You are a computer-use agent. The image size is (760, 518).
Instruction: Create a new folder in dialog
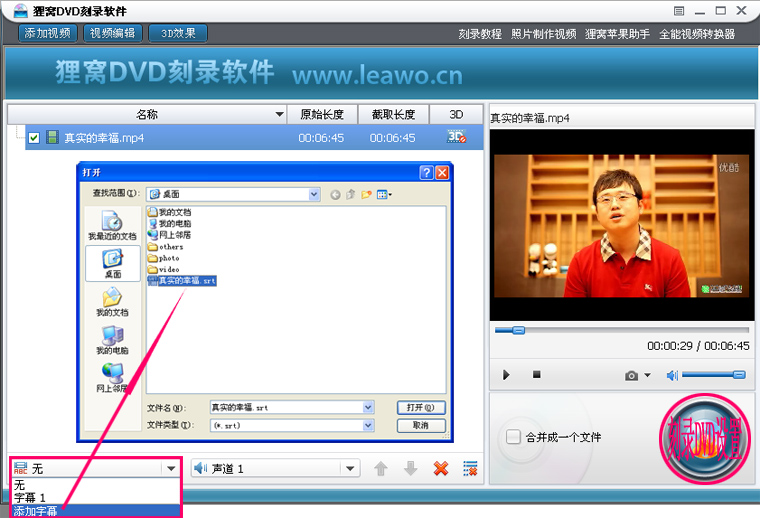pyautogui.click(x=366, y=195)
